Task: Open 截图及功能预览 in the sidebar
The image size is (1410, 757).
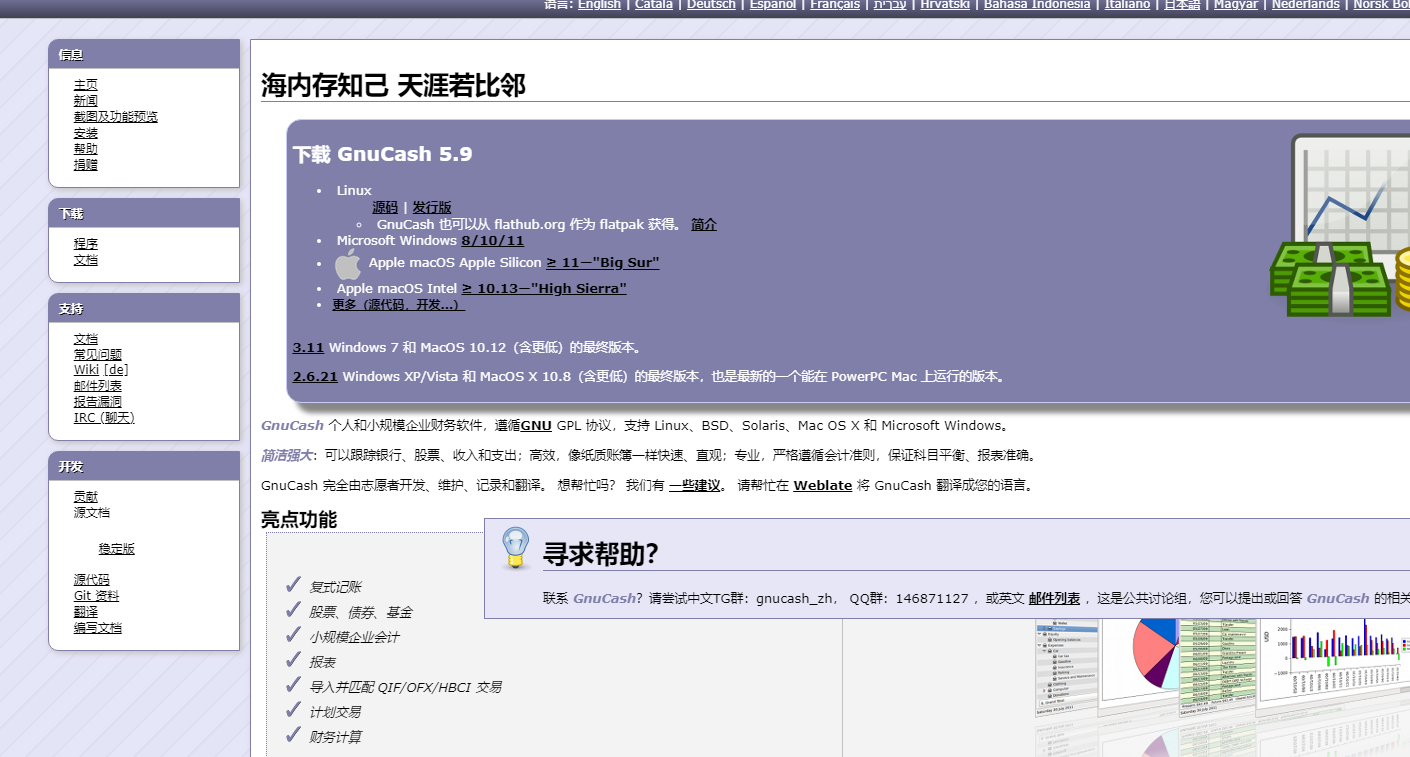Action: [116, 117]
